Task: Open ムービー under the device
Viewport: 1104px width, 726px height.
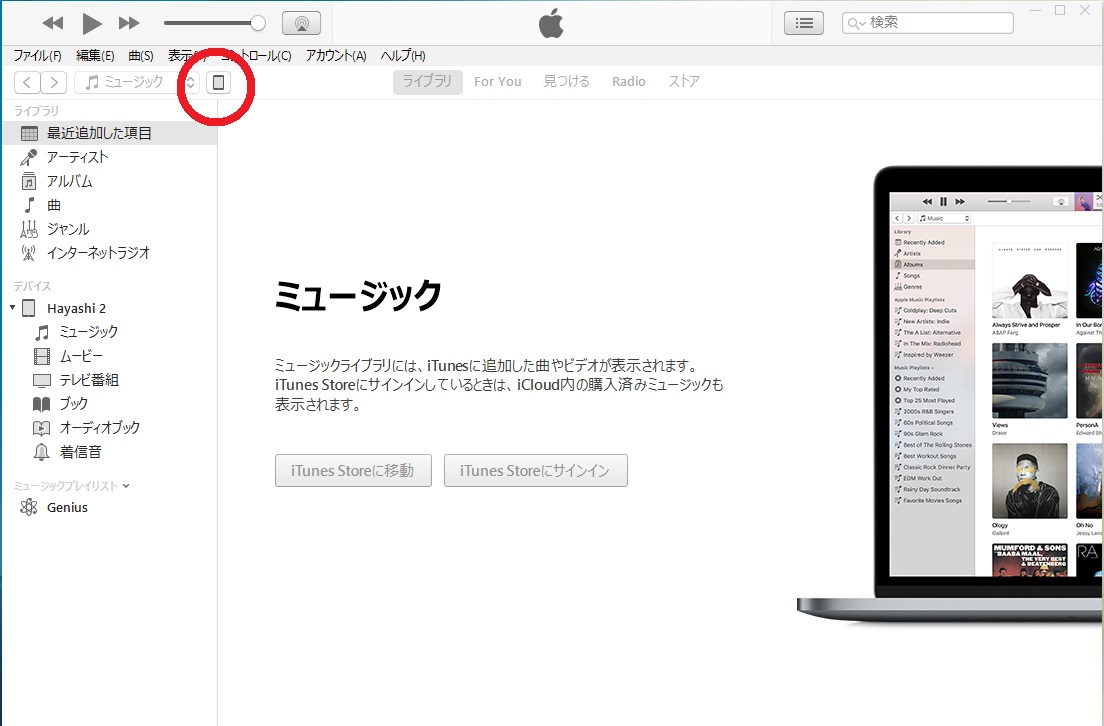Action: [110, 356]
